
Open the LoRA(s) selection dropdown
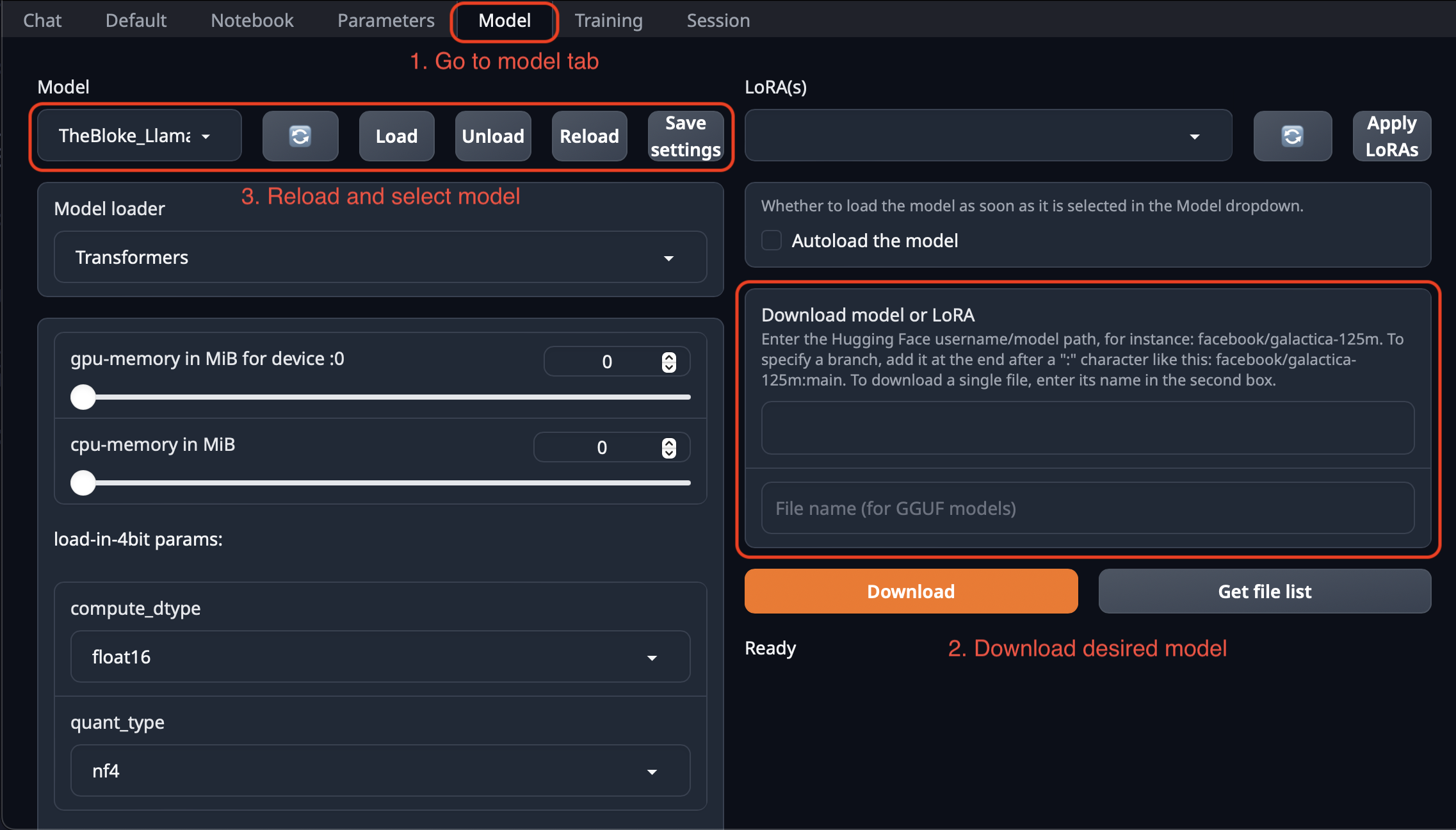tap(988, 136)
